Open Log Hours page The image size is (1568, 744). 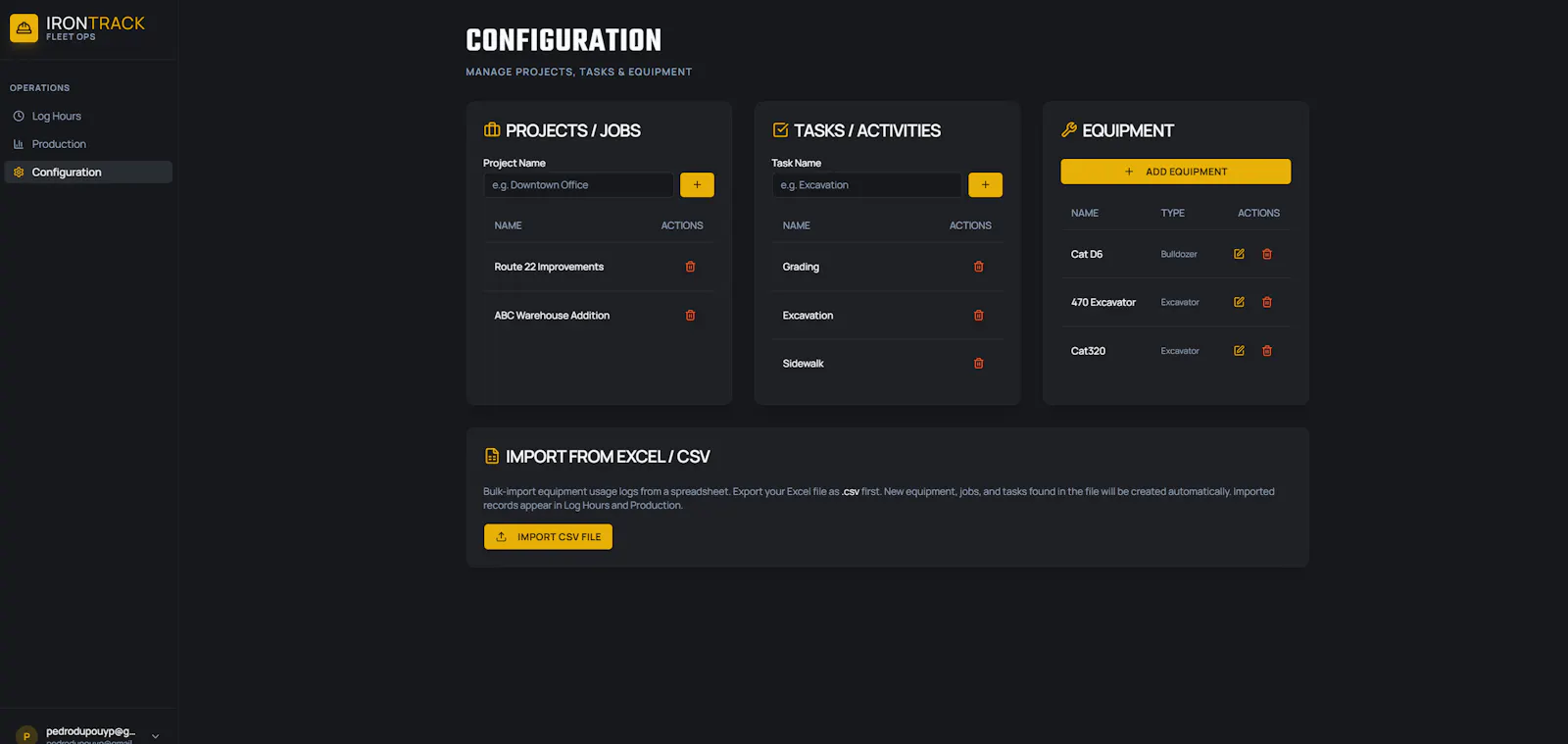click(x=88, y=116)
